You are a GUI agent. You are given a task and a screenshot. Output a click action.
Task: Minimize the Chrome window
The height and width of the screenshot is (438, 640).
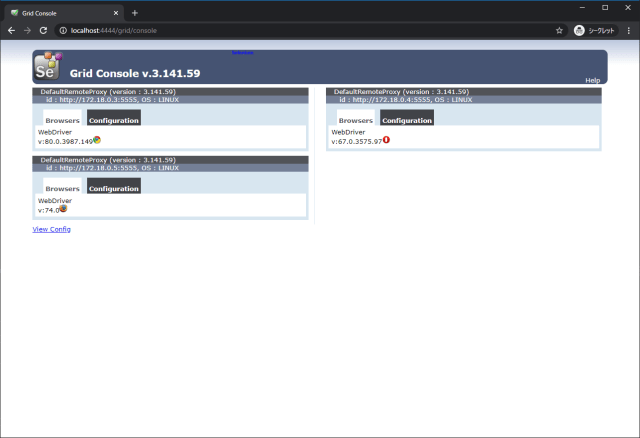point(582,7)
